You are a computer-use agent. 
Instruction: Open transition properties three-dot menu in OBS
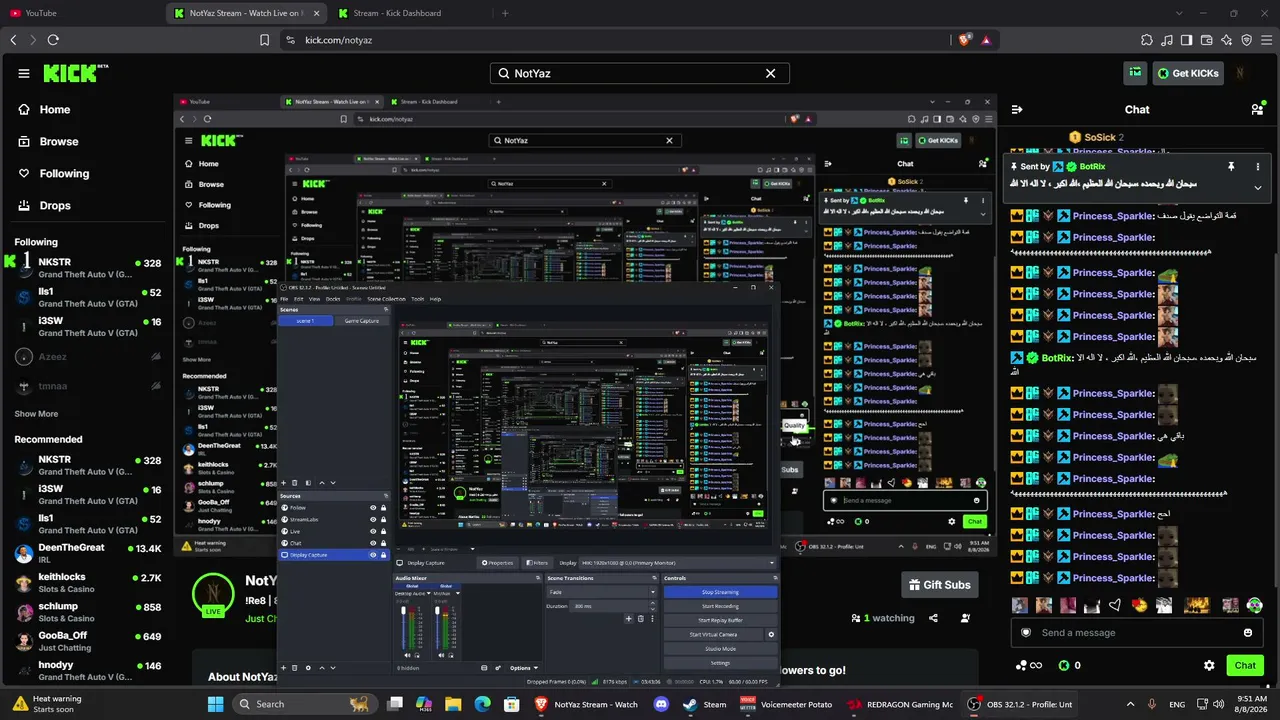pyautogui.click(x=651, y=618)
